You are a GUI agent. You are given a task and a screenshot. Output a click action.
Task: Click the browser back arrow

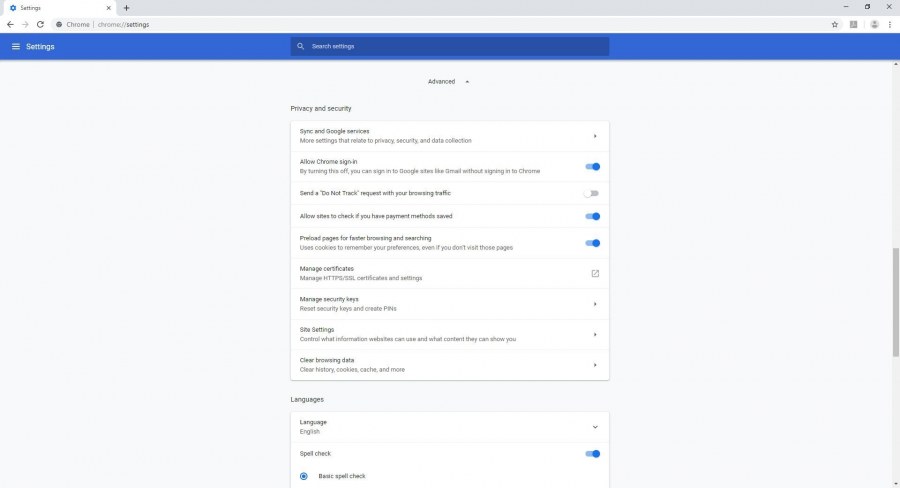pyautogui.click(x=10, y=24)
